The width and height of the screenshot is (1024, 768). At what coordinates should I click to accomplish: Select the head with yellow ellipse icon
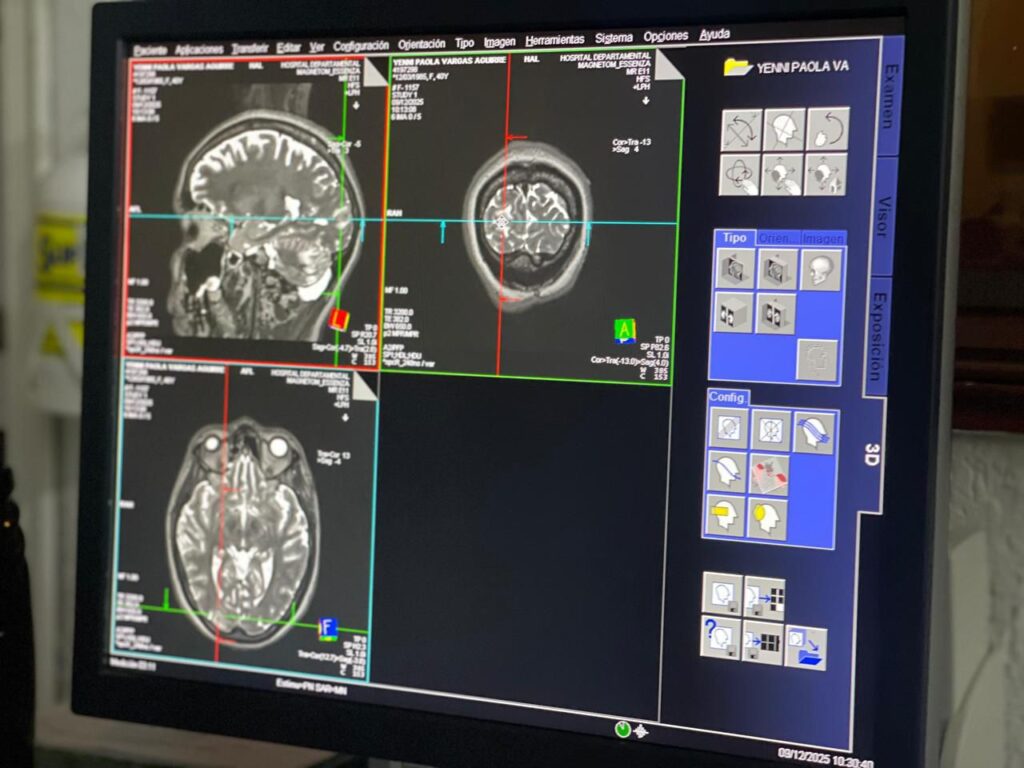pos(768,518)
